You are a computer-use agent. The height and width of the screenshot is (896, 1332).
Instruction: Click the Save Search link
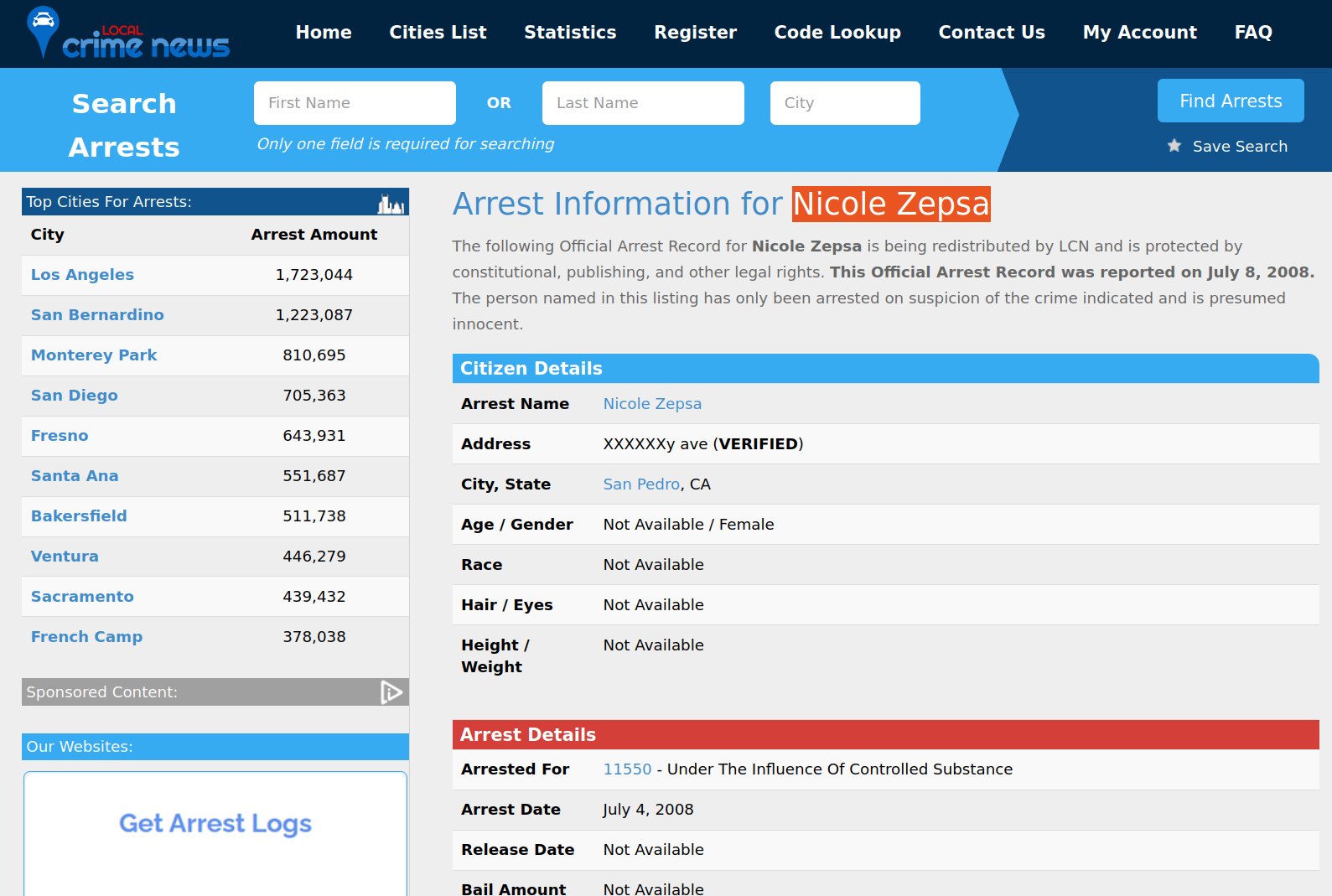[1240, 147]
